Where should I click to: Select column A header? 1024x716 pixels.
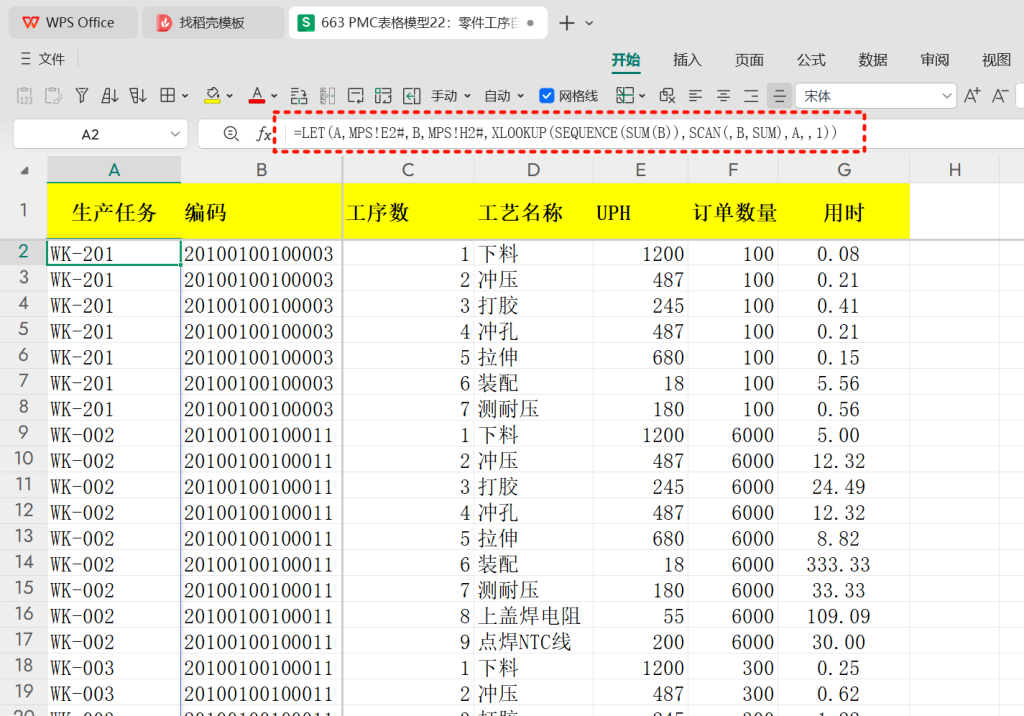(x=114, y=170)
